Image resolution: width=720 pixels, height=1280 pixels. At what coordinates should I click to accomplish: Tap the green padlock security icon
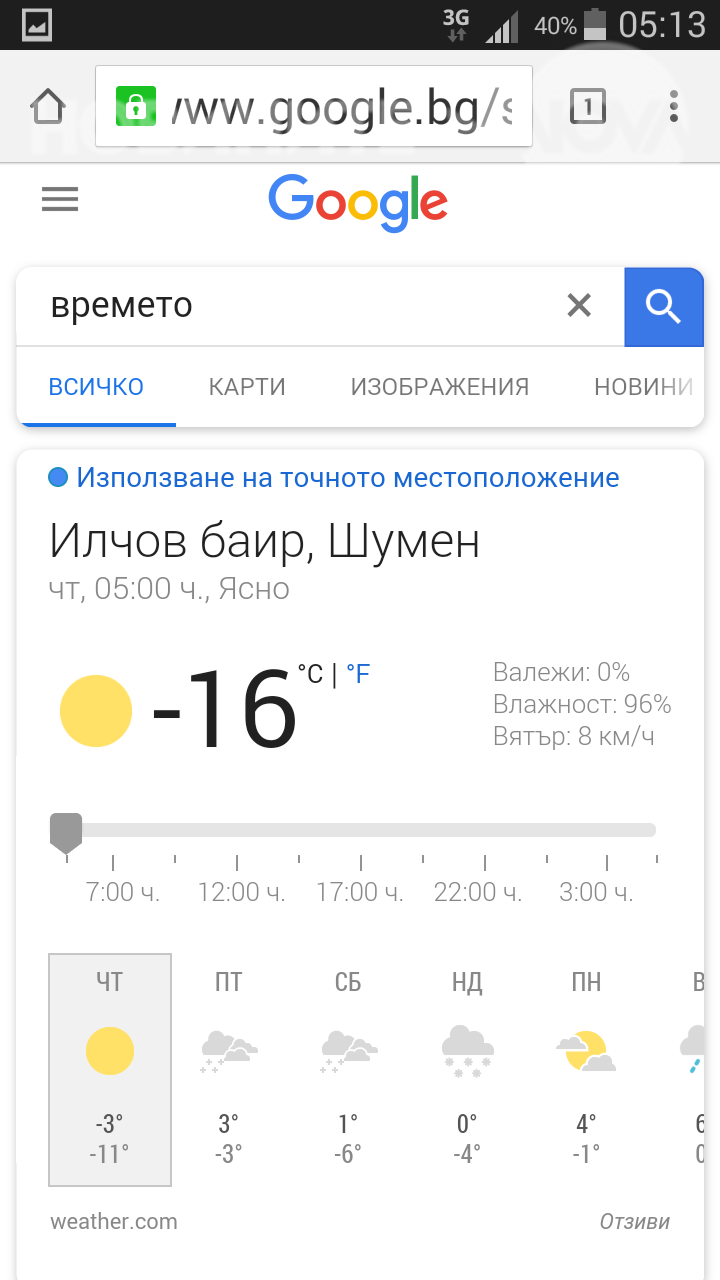click(x=133, y=106)
